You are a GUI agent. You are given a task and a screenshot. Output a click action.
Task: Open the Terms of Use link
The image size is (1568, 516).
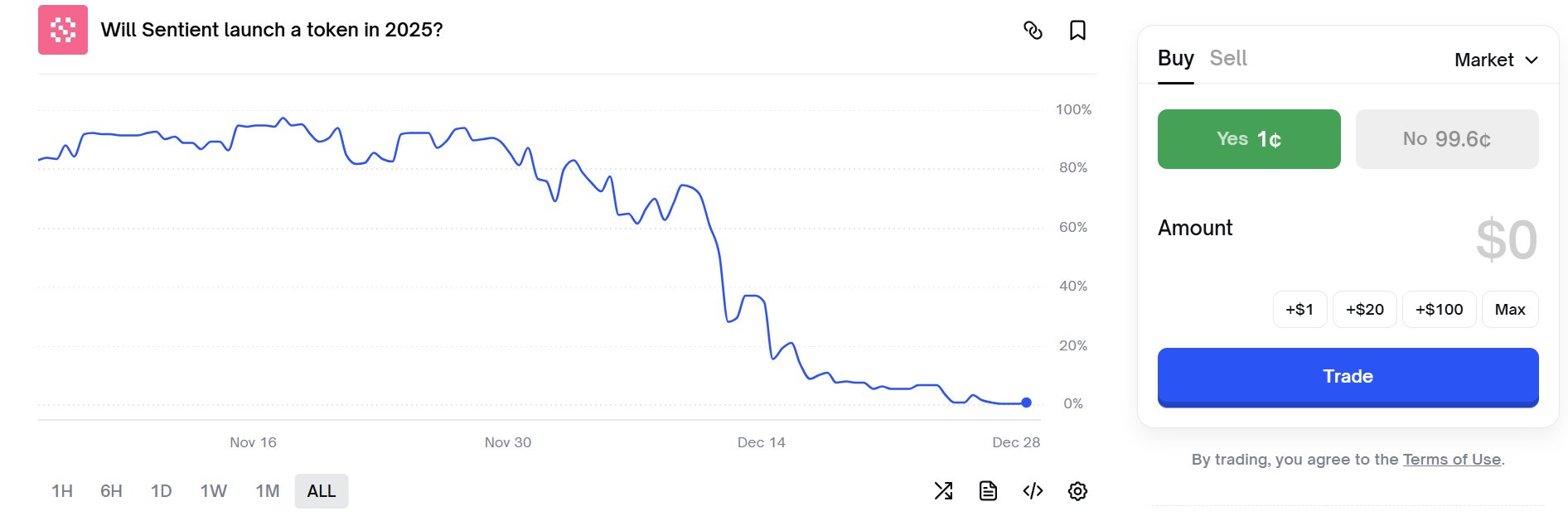pos(1452,460)
